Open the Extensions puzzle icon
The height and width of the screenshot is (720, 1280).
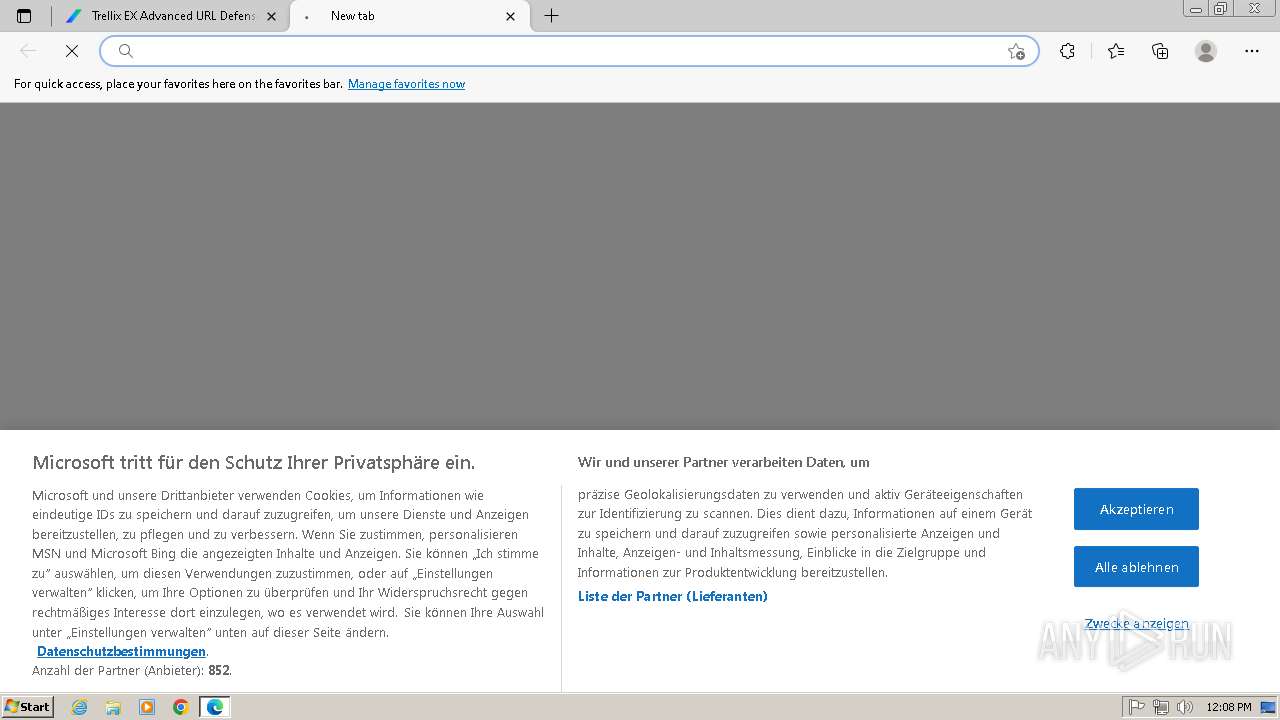click(x=1067, y=51)
